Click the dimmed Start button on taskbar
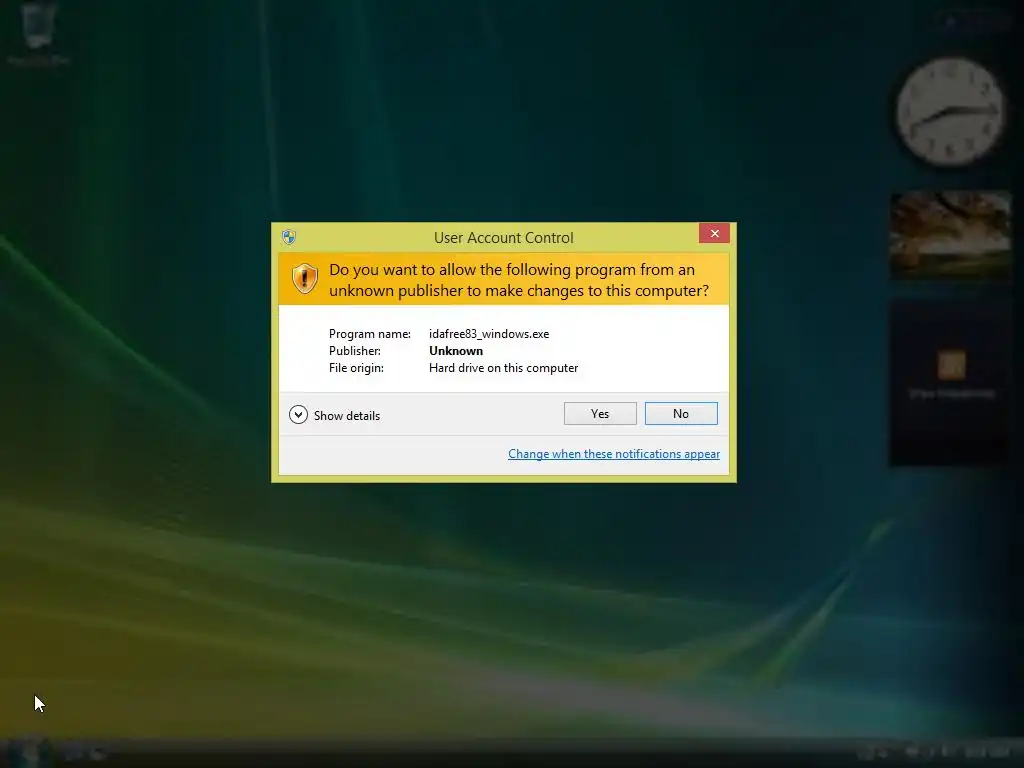 (x=26, y=751)
